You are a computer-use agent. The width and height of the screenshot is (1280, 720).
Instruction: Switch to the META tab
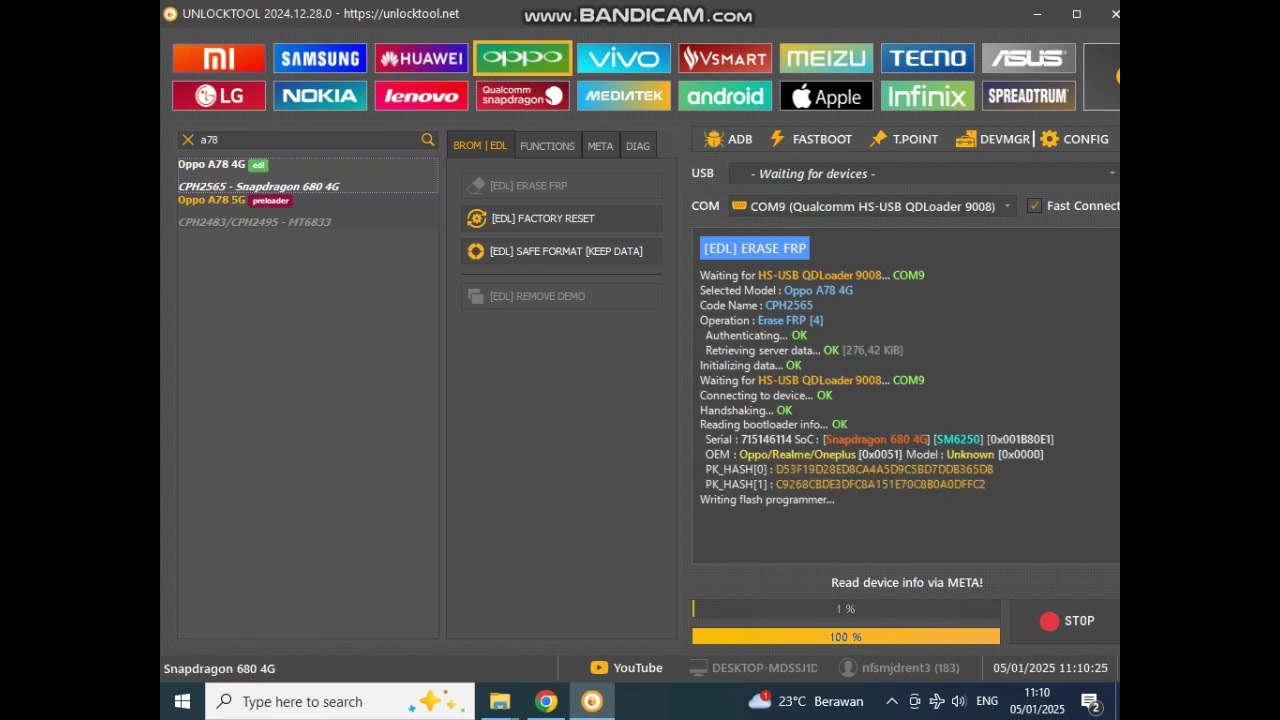(600, 146)
